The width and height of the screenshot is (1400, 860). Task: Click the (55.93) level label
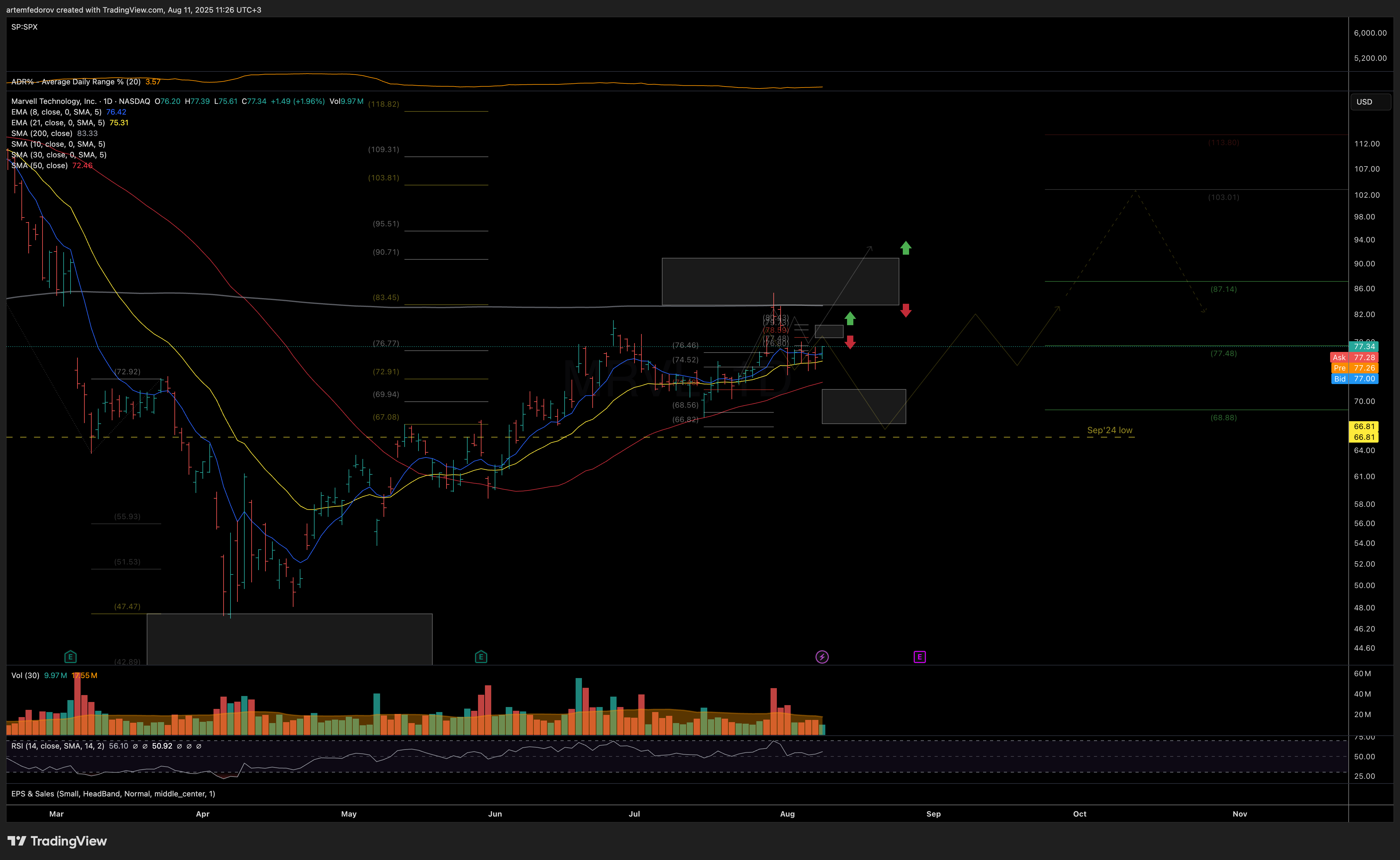click(x=127, y=517)
